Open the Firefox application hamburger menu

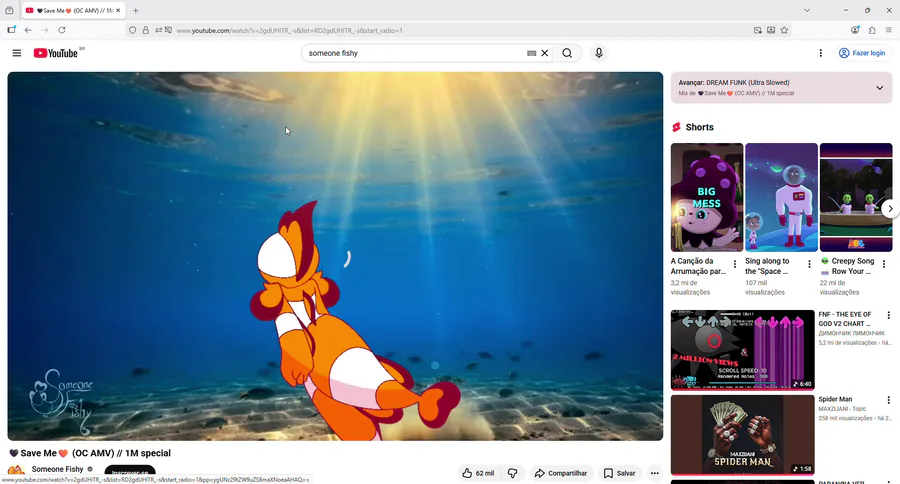pos(889,30)
